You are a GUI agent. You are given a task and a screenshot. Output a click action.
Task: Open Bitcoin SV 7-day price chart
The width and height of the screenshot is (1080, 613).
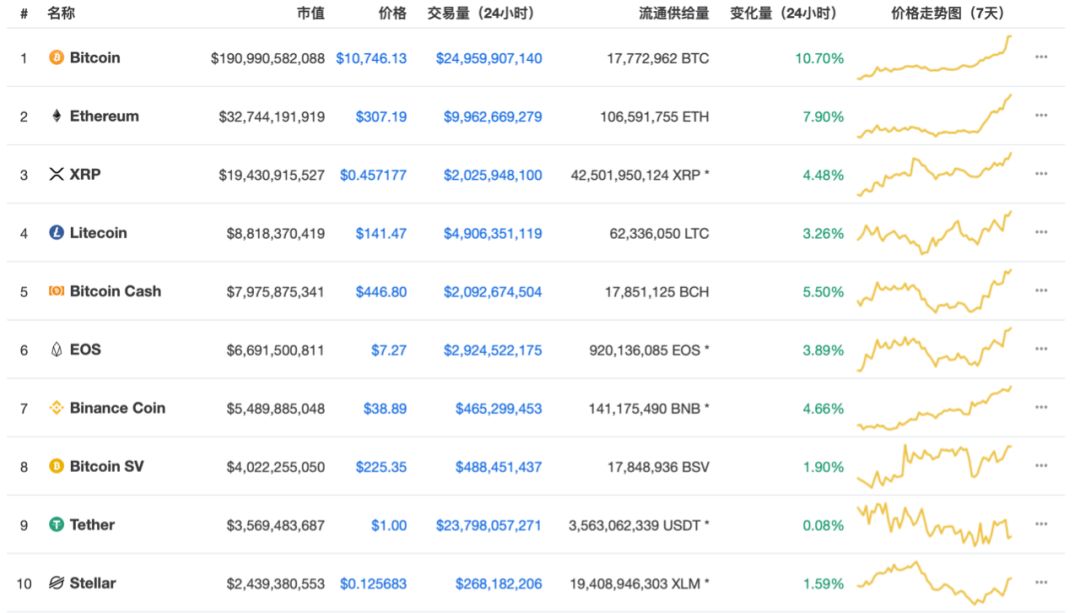click(x=935, y=466)
